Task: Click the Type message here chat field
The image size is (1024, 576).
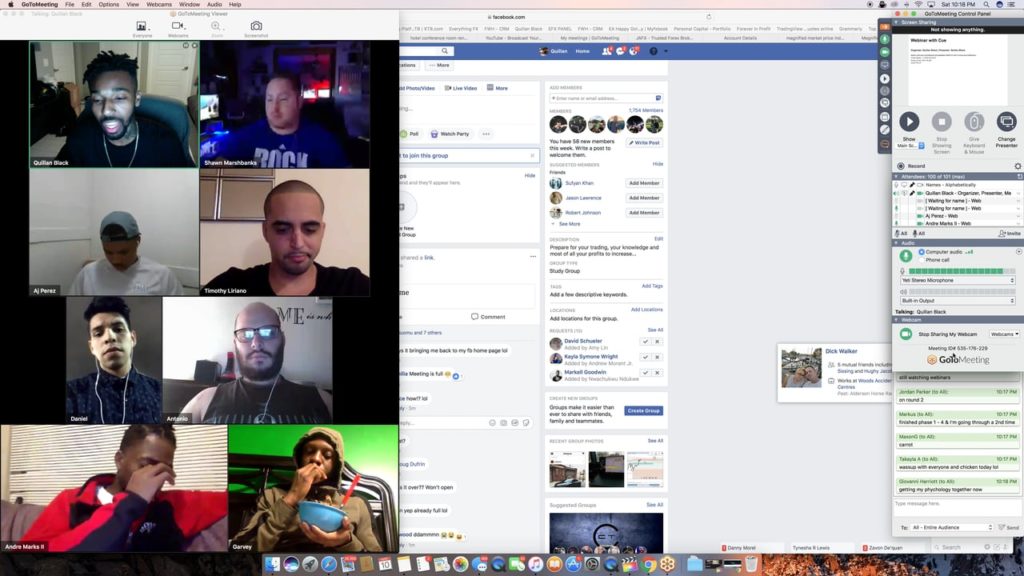Action: pyautogui.click(x=956, y=507)
